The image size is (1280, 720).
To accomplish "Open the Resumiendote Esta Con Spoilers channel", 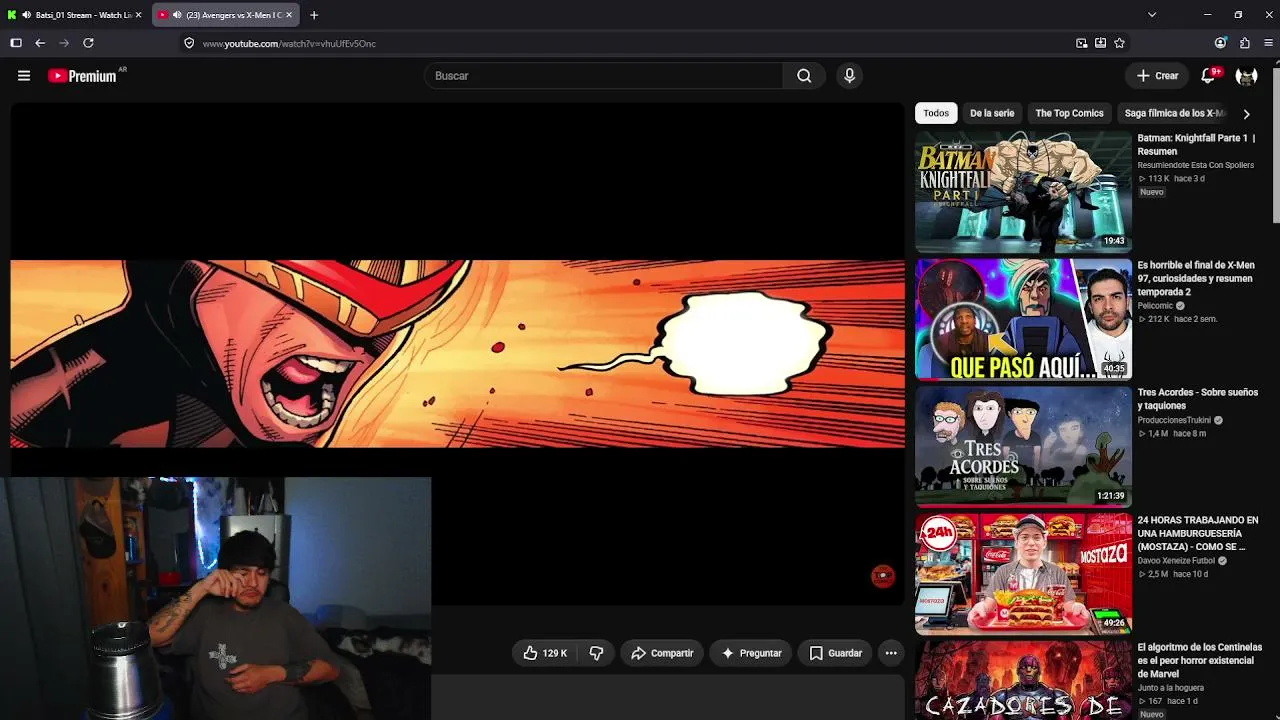I will pyautogui.click(x=1196, y=165).
